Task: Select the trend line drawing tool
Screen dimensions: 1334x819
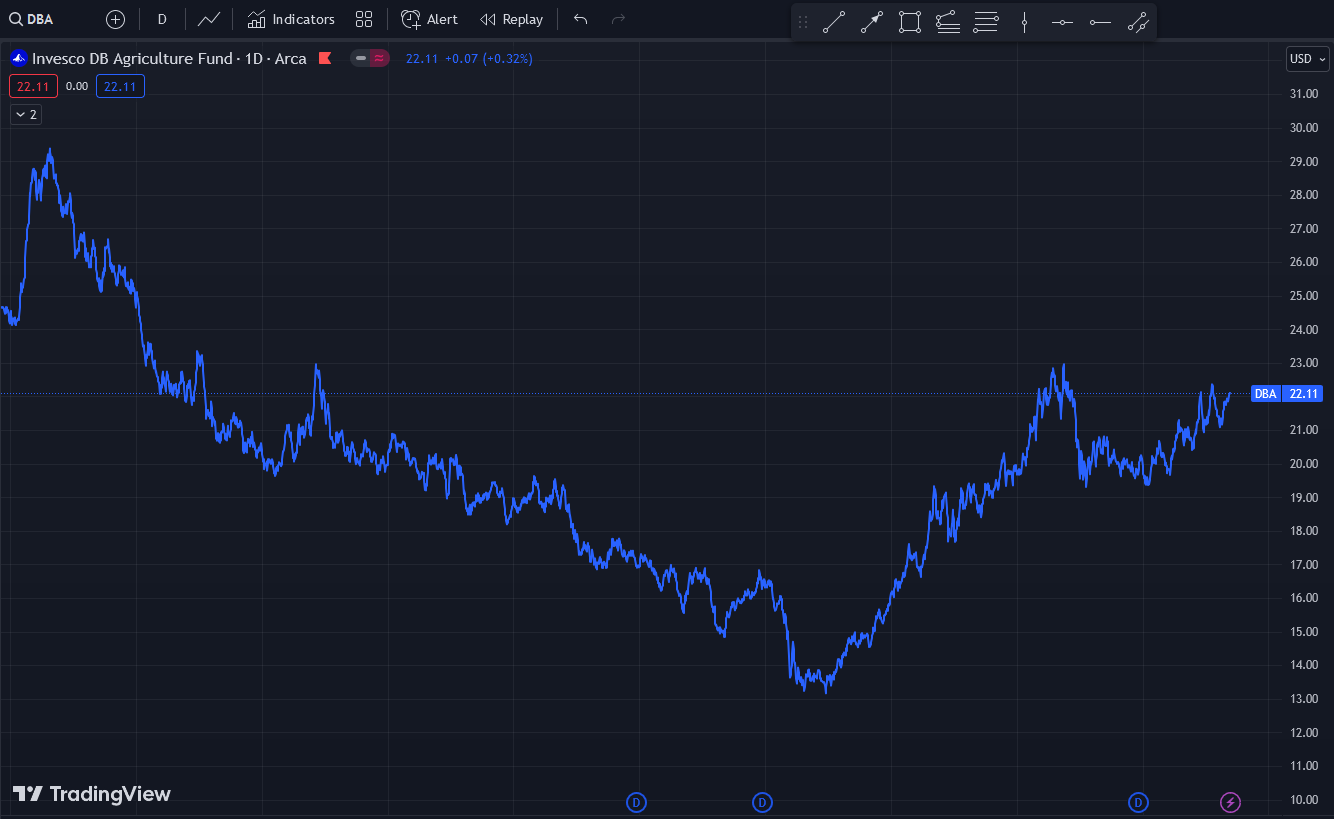Action: click(x=834, y=22)
